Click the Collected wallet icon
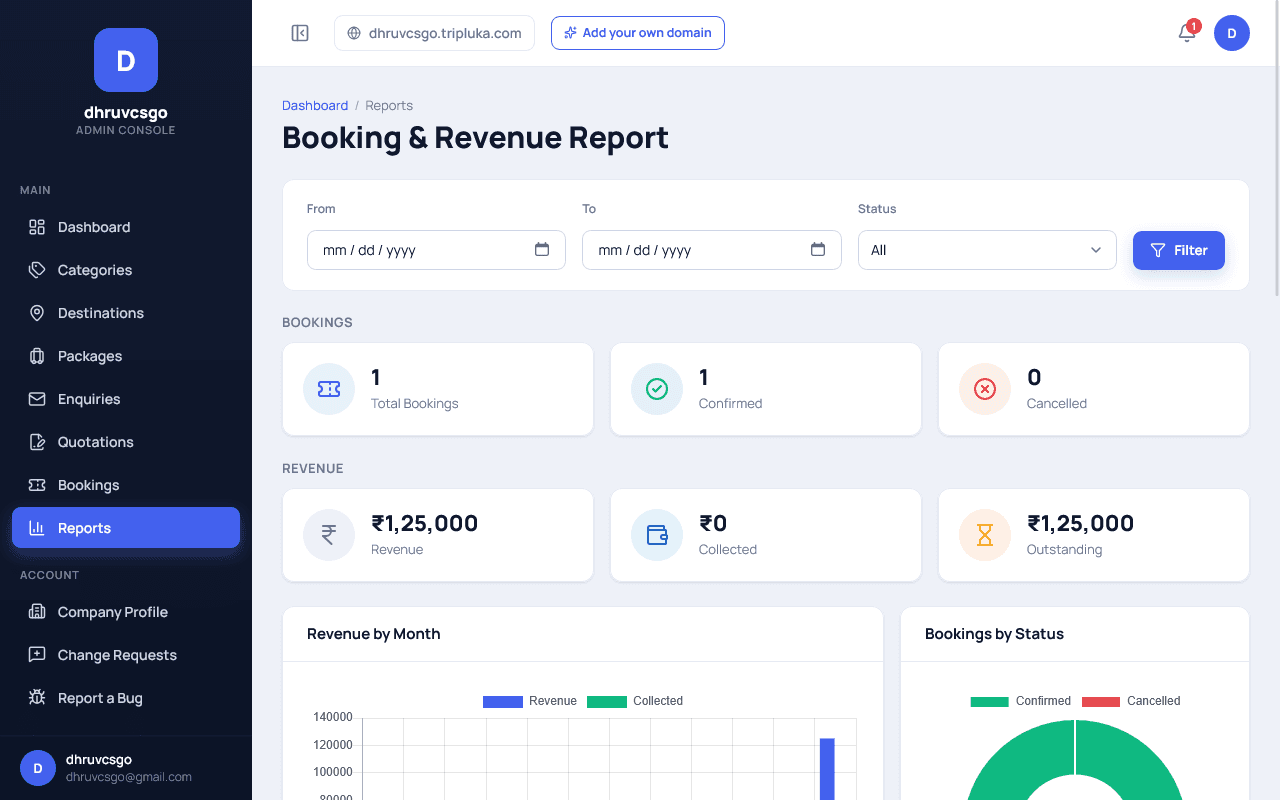This screenshot has width=1280, height=800. click(x=657, y=535)
